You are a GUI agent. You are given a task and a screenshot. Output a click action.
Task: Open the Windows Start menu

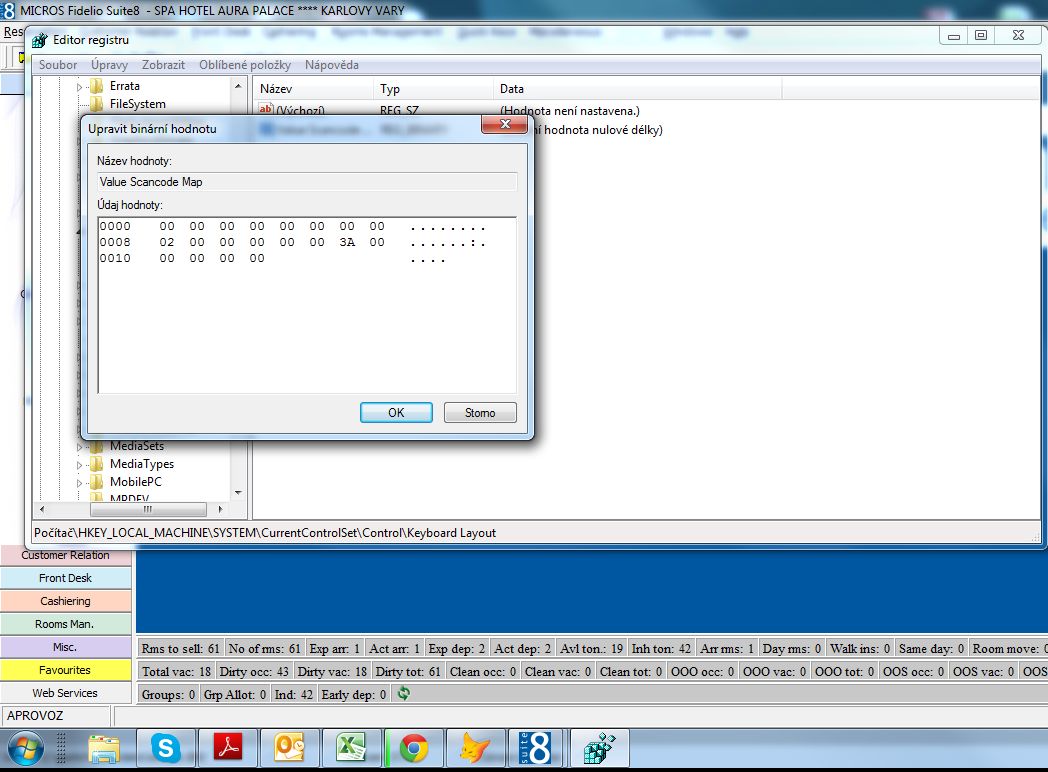coord(25,747)
